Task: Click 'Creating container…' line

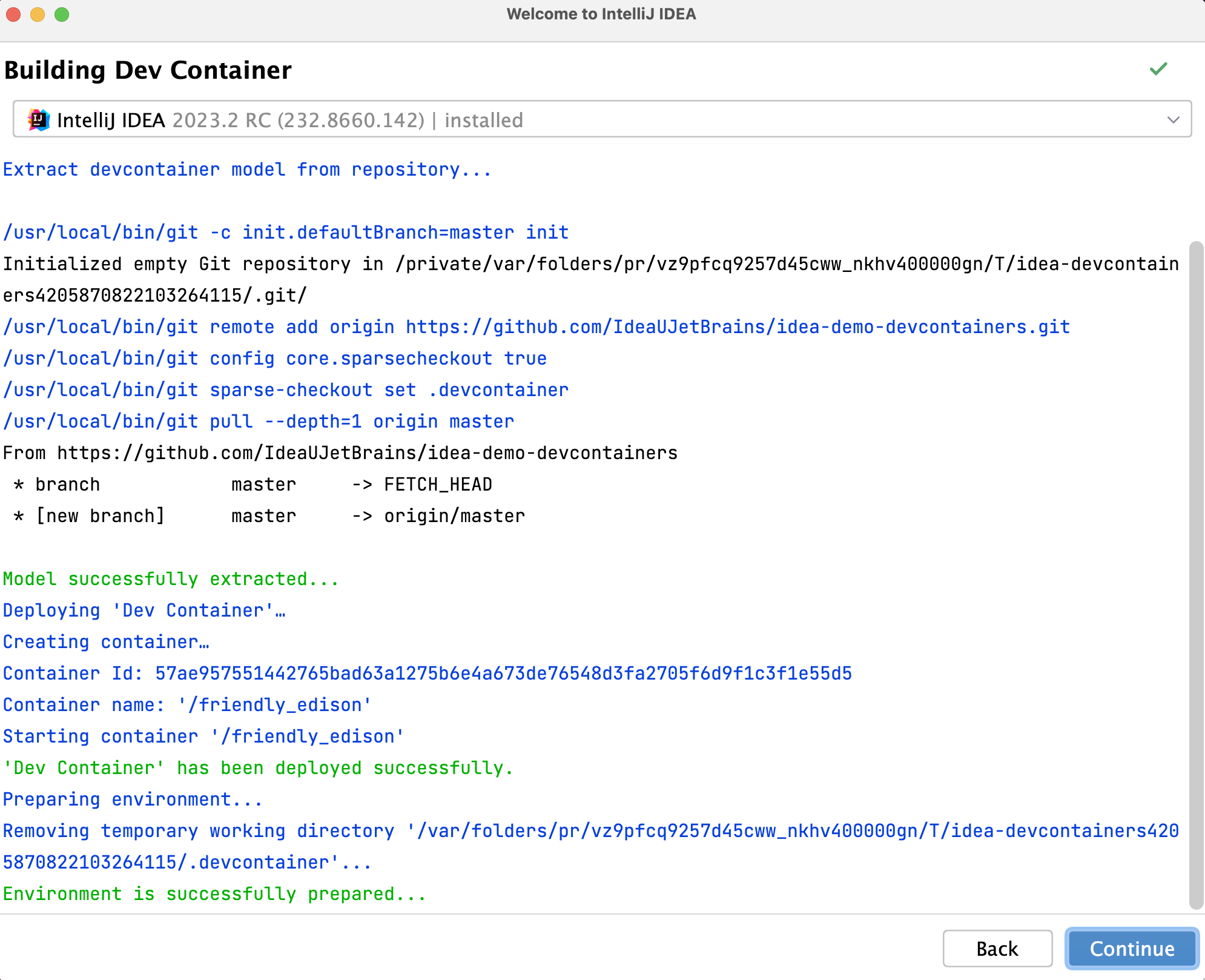Action: [x=106, y=642]
